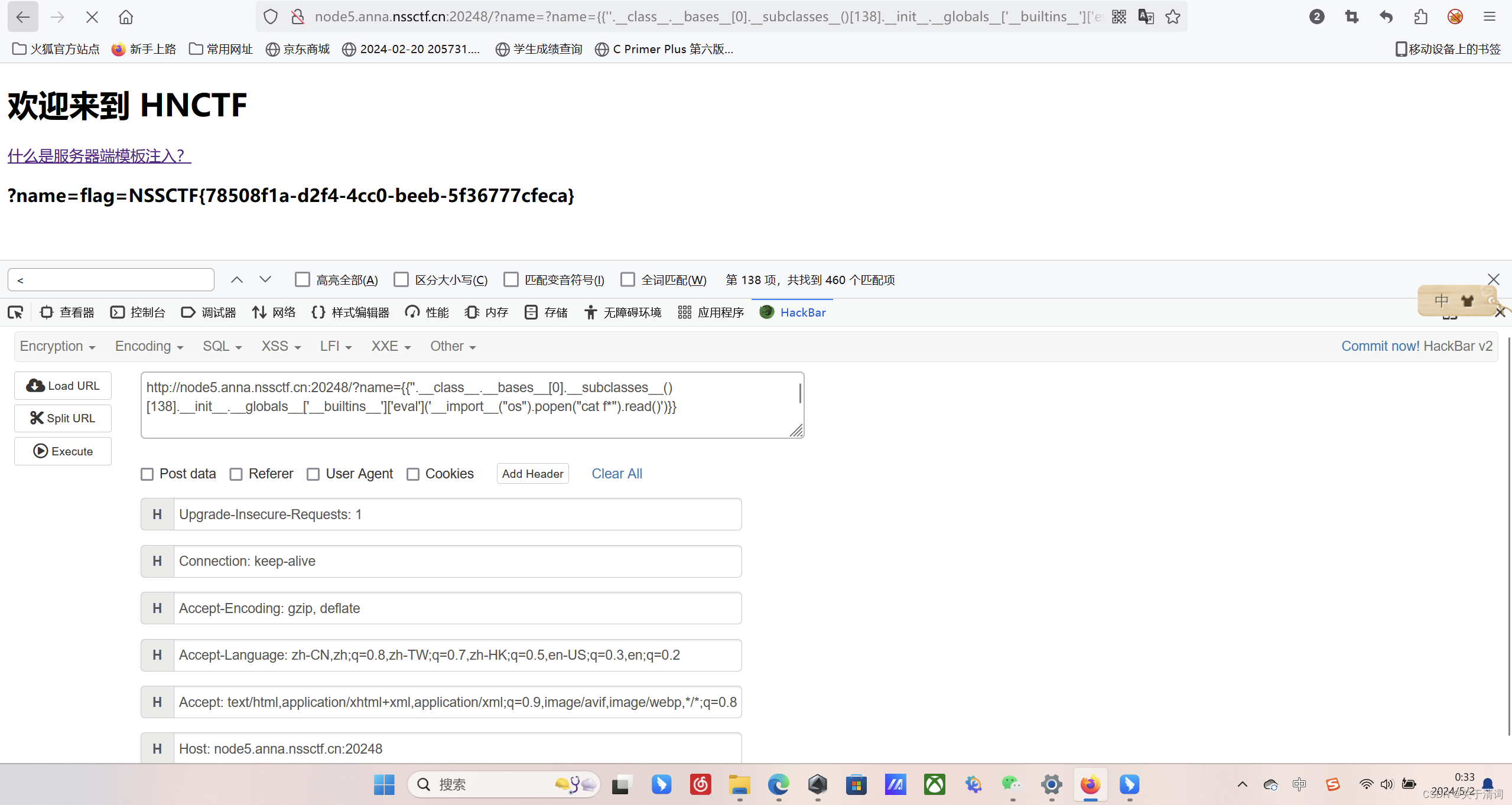The width and height of the screenshot is (1512, 805).
Task: Open the 什么是服务器端模板注入 link
Action: [x=99, y=156]
